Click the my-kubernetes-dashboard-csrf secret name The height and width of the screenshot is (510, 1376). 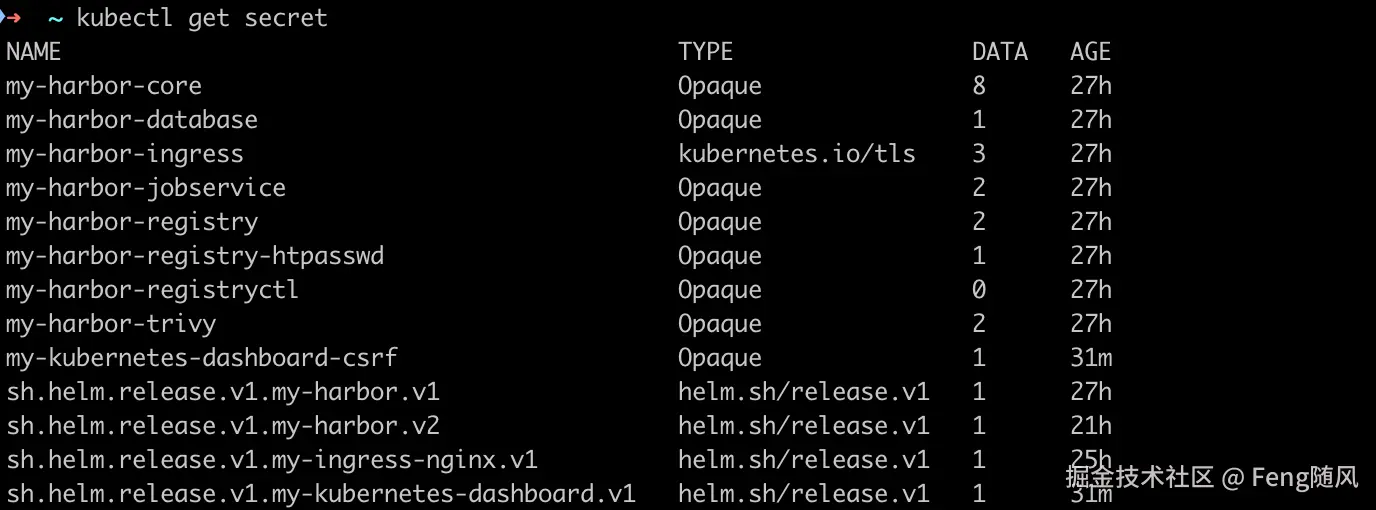coord(202,358)
